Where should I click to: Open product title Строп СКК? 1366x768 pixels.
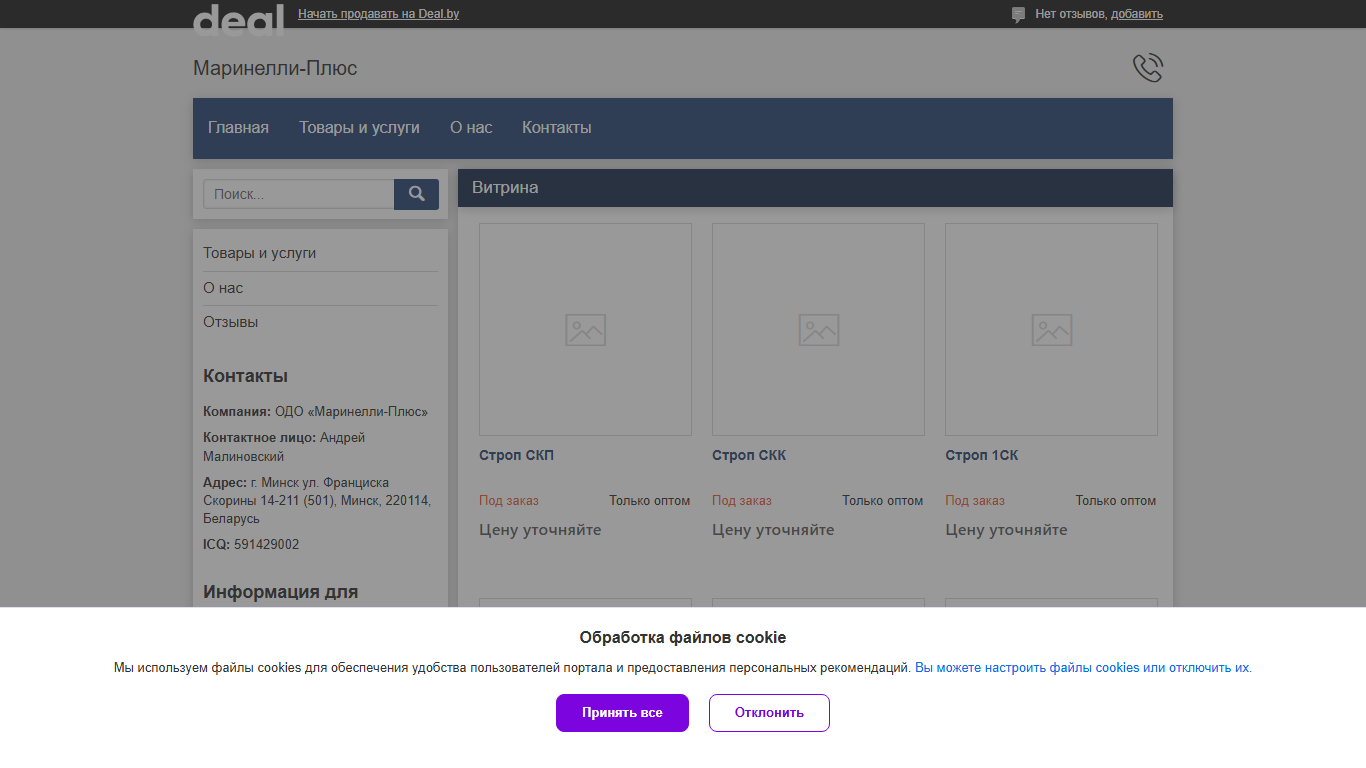(749, 455)
